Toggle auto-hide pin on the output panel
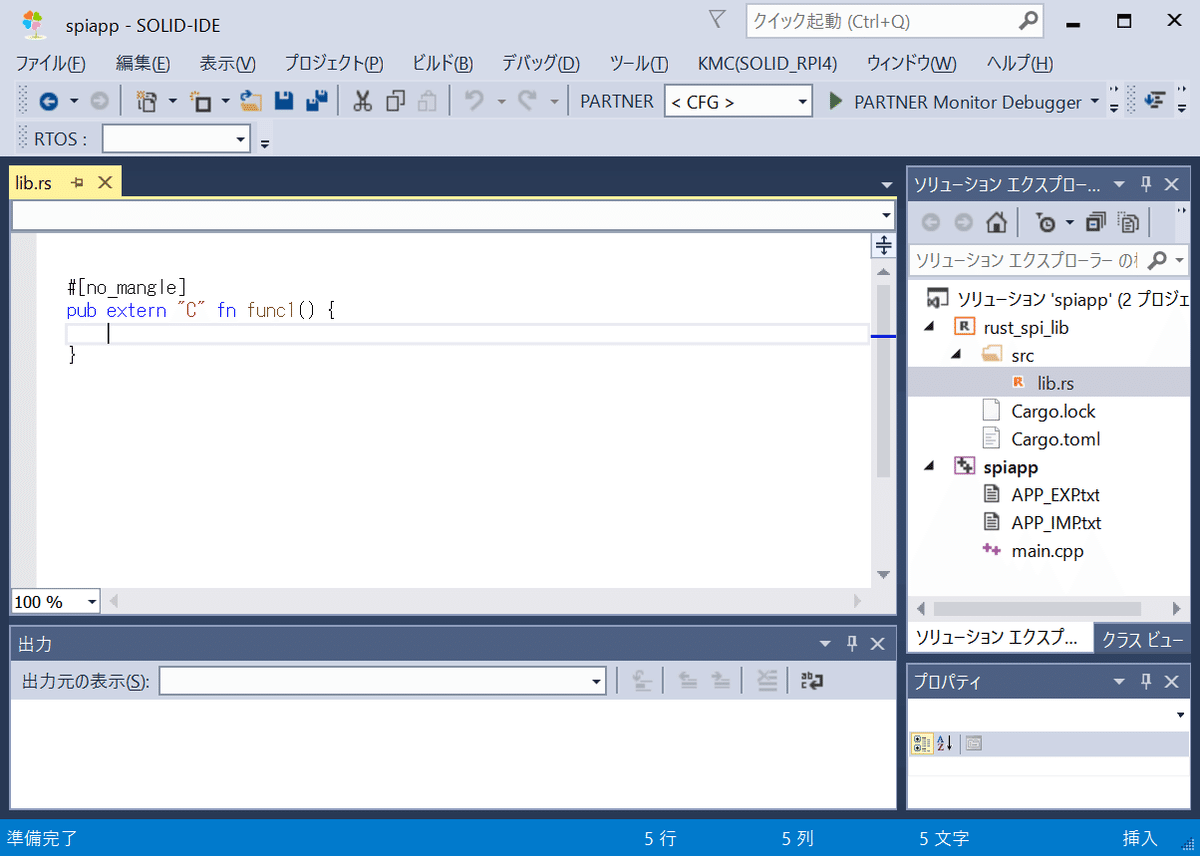 tap(852, 644)
